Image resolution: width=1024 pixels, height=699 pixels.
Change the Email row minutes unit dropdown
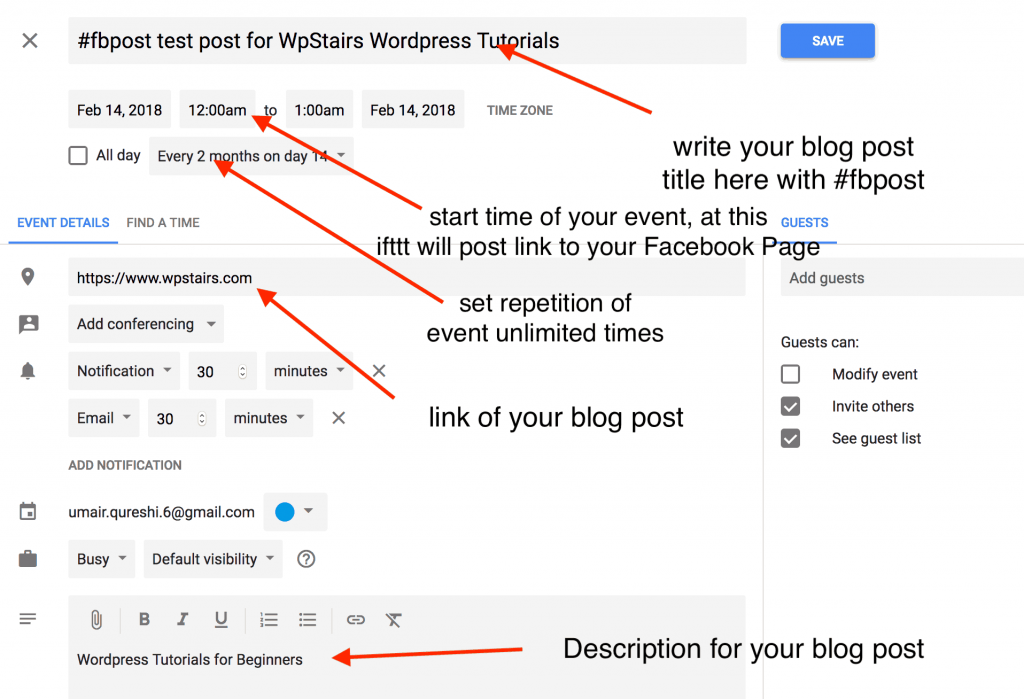[x=269, y=418]
